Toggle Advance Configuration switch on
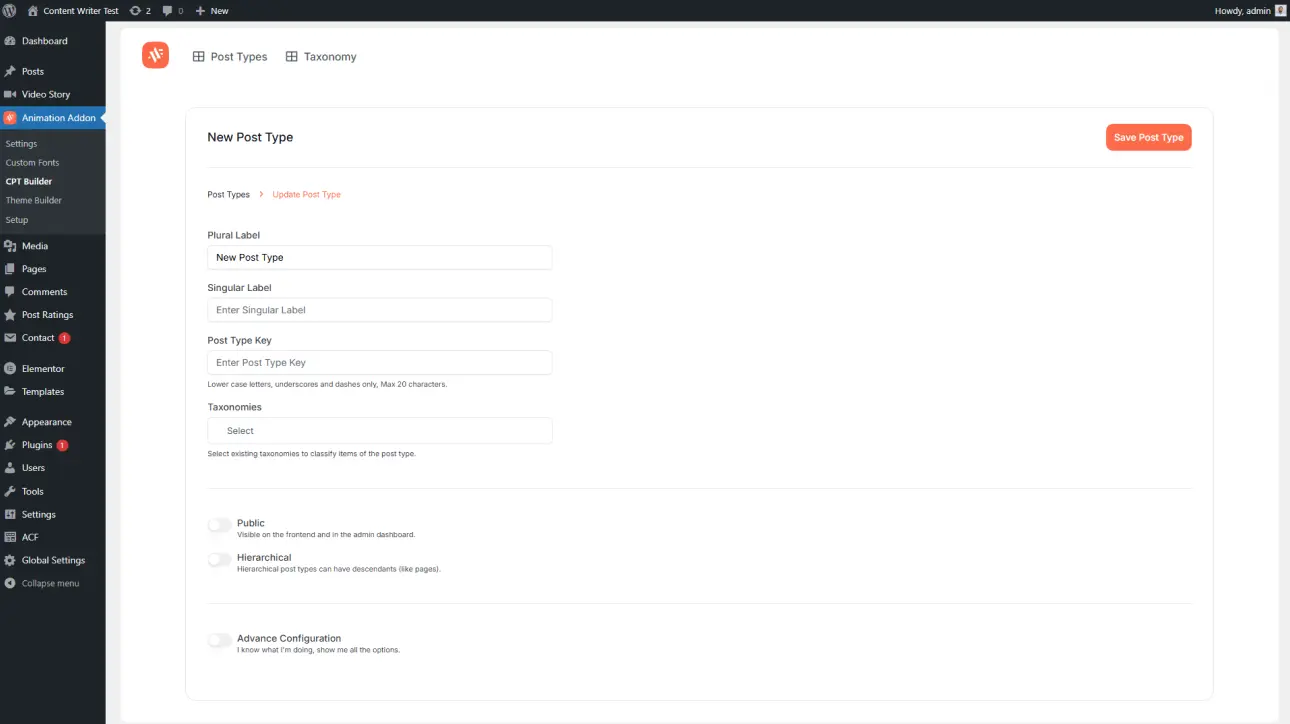This screenshot has width=1290, height=724. [x=219, y=640]
